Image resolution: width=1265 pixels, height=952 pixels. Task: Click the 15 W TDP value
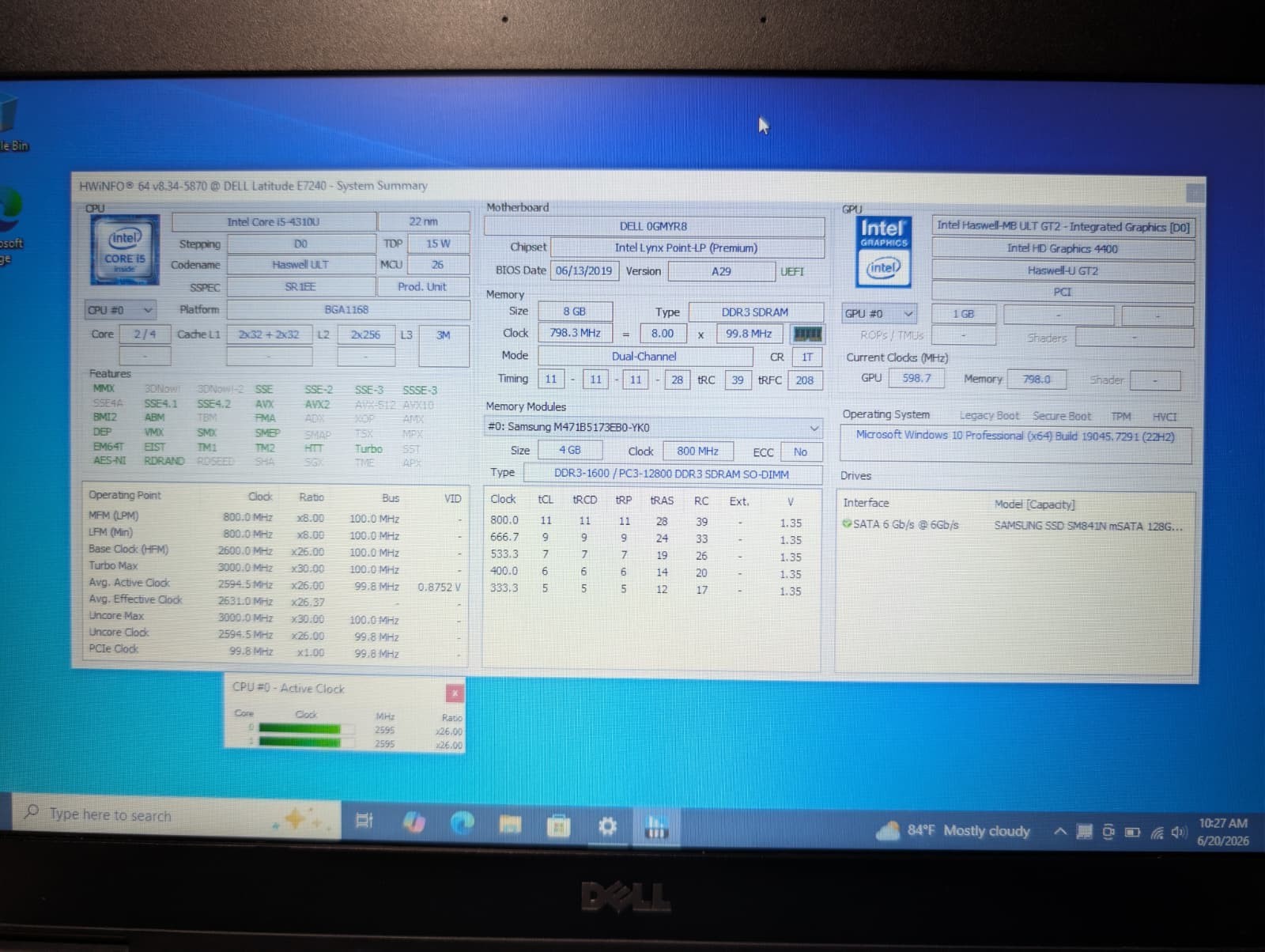[x=438, y=244]
